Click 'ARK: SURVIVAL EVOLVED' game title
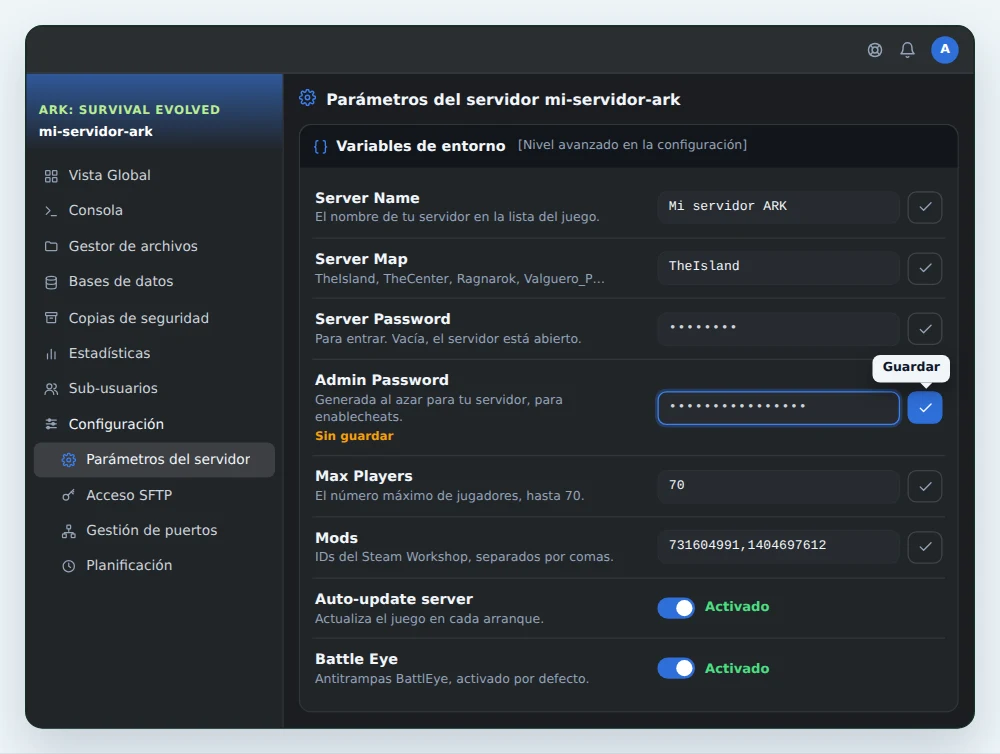The image size is (1000, 754). 129,110
